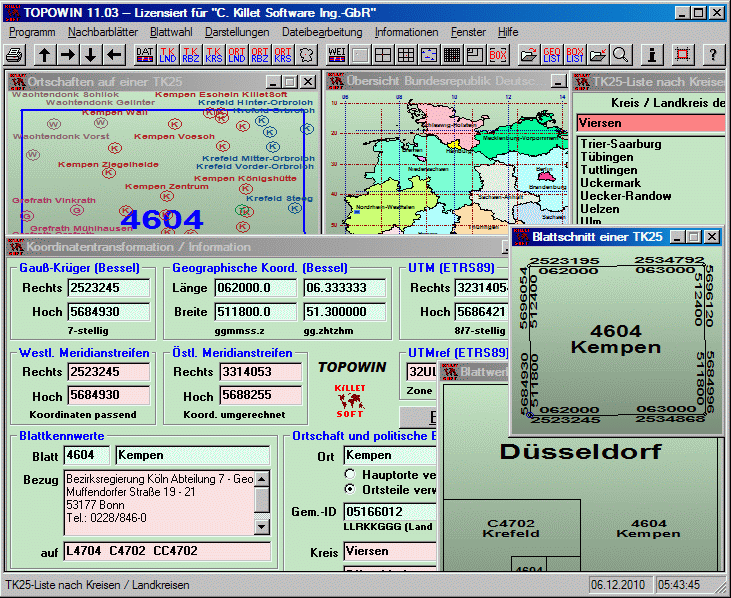
Task: Click the Gauß-Krüger Rechts field 2523245
Action: tap(109, 288)
